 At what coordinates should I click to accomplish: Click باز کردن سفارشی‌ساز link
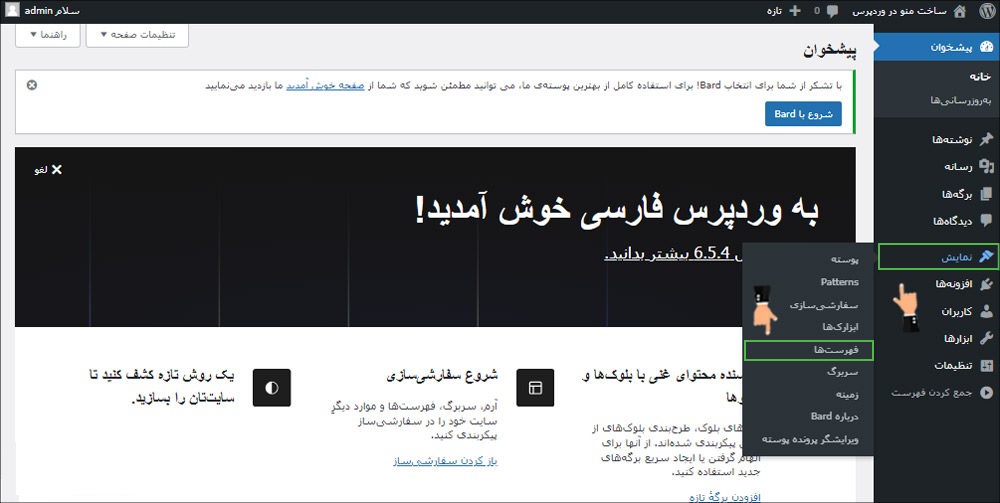tap(445, 461)
